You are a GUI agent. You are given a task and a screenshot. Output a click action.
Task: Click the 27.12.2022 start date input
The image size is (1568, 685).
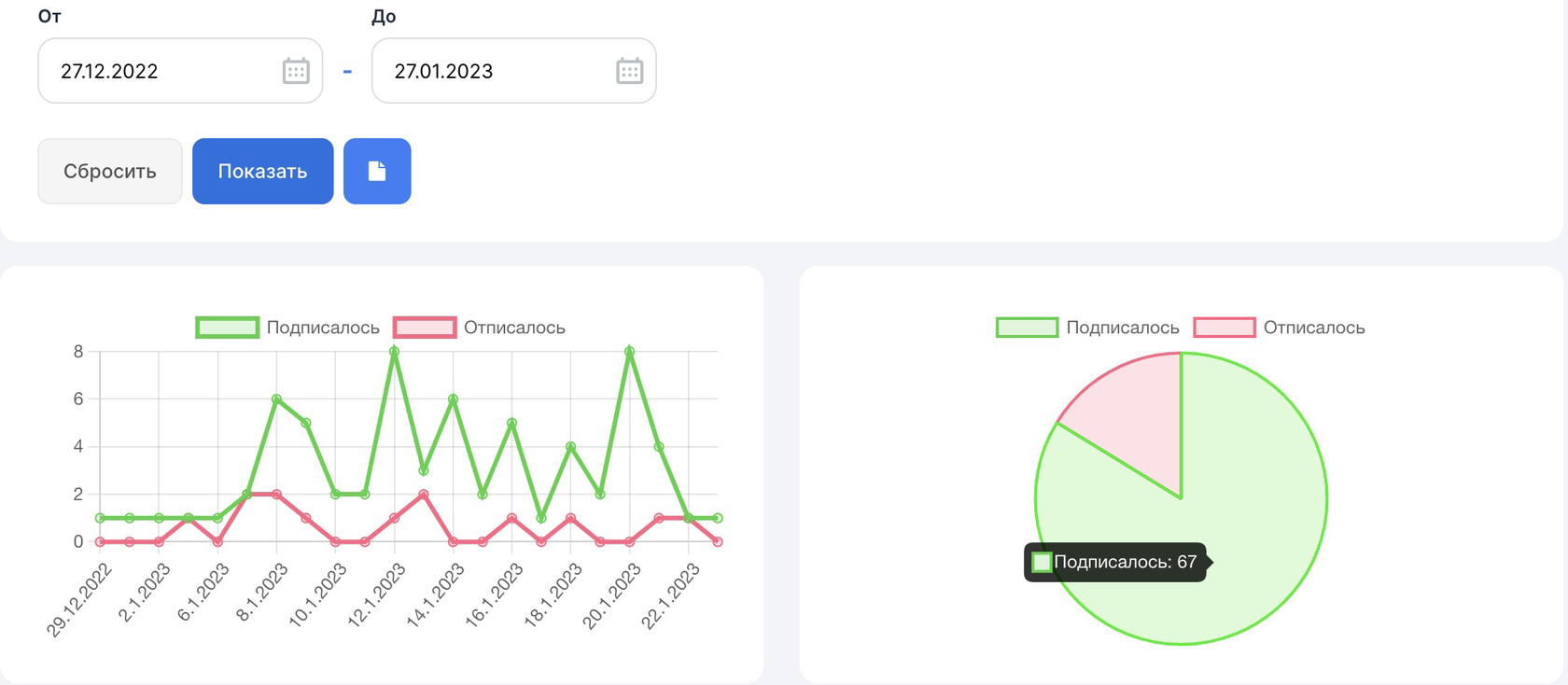[x=180, y=71]
